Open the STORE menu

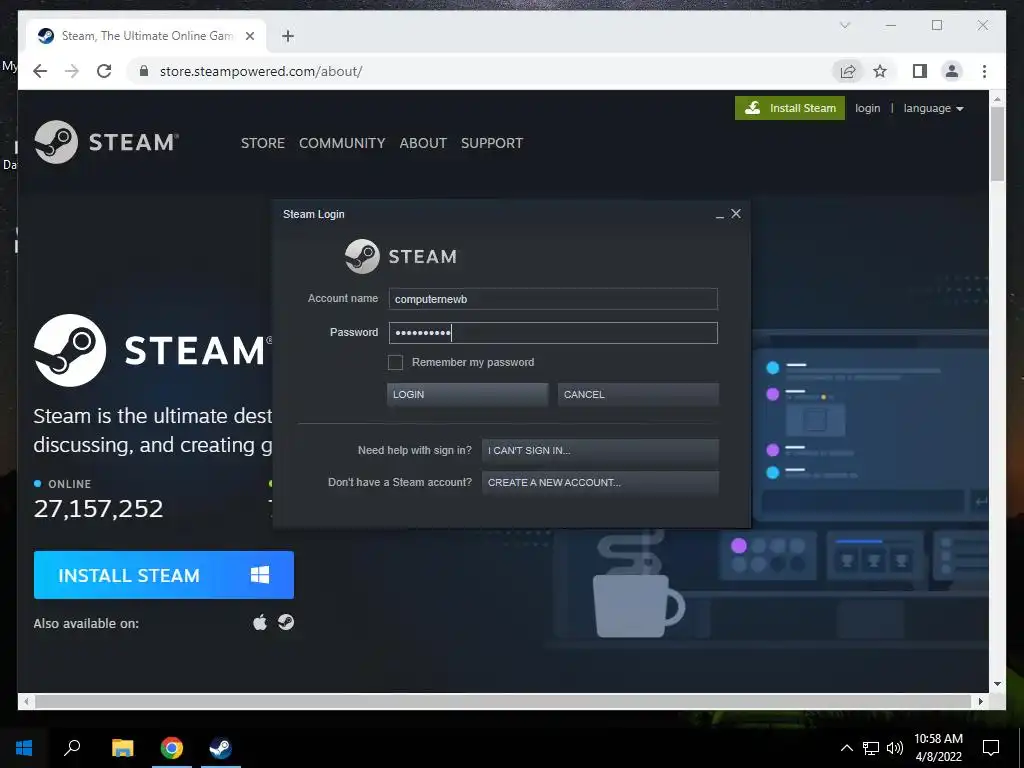263,143
